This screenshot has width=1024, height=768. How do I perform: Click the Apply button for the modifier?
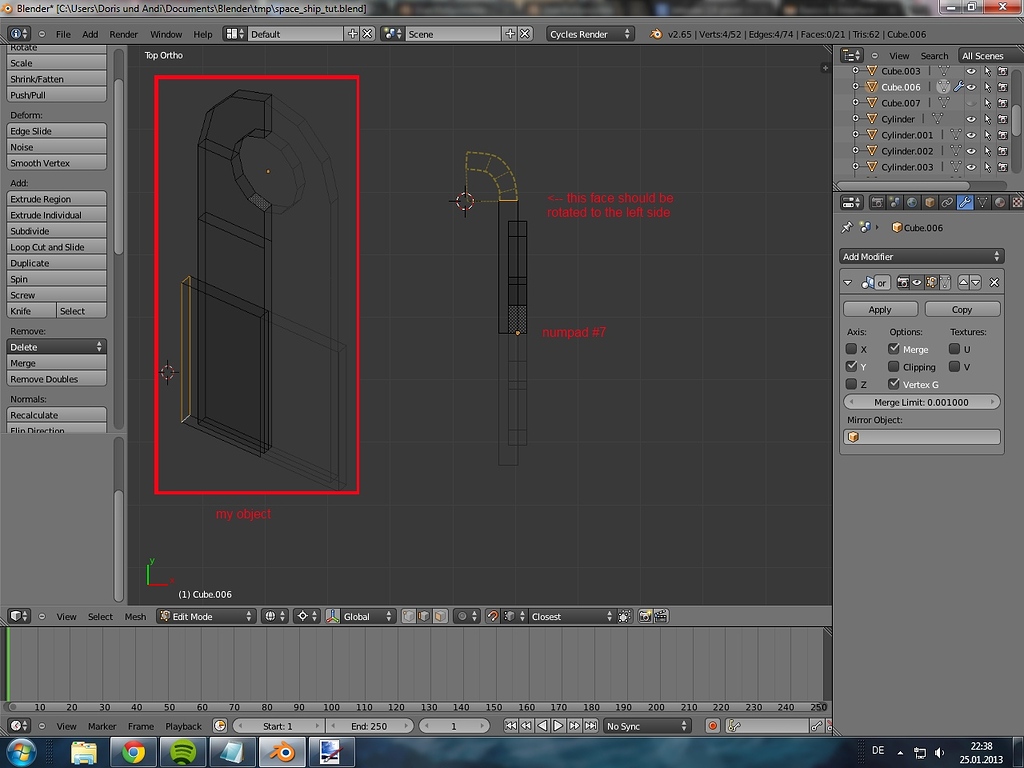[880, 310]
